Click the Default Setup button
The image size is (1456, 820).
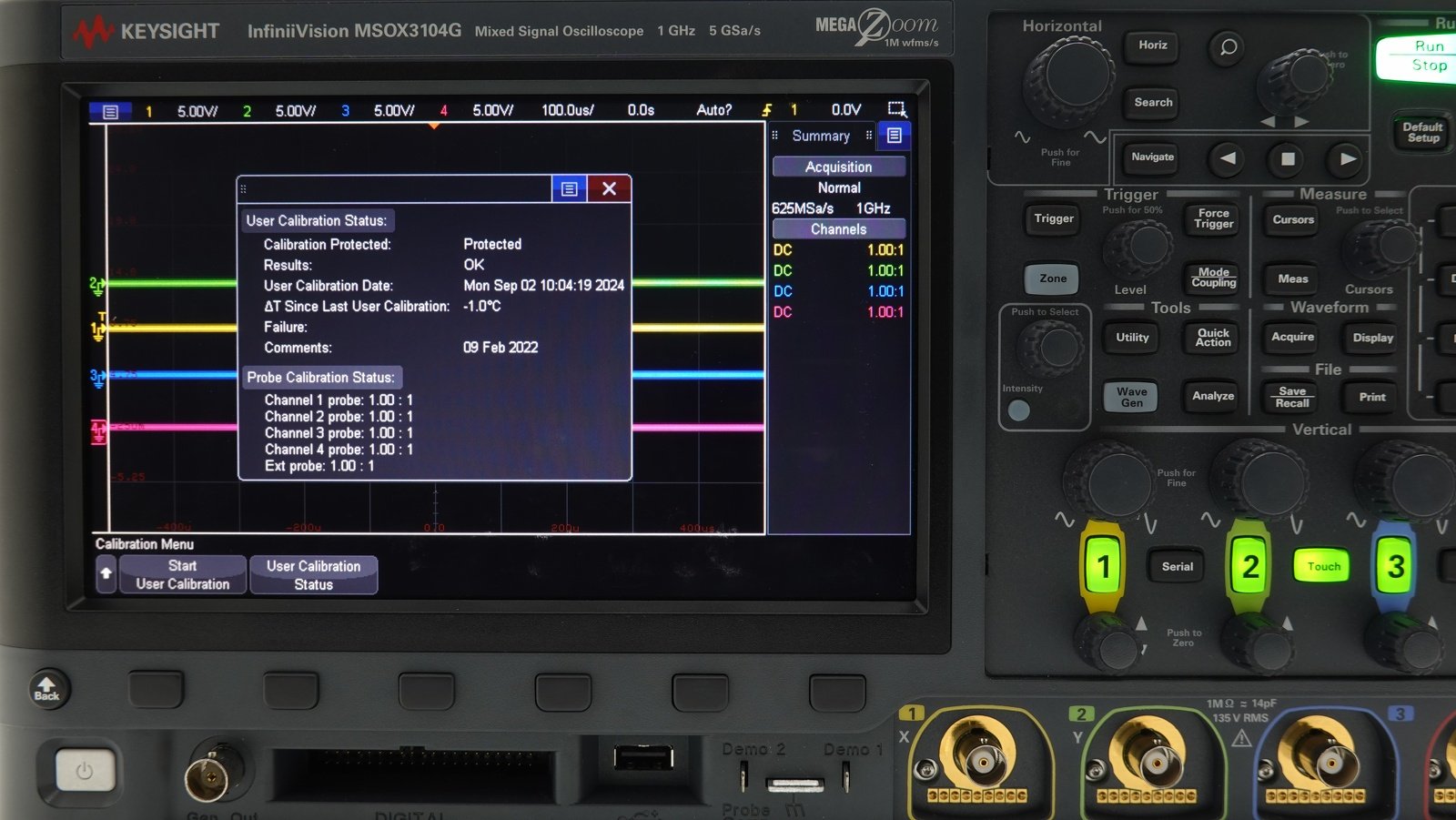[1422, 133]
